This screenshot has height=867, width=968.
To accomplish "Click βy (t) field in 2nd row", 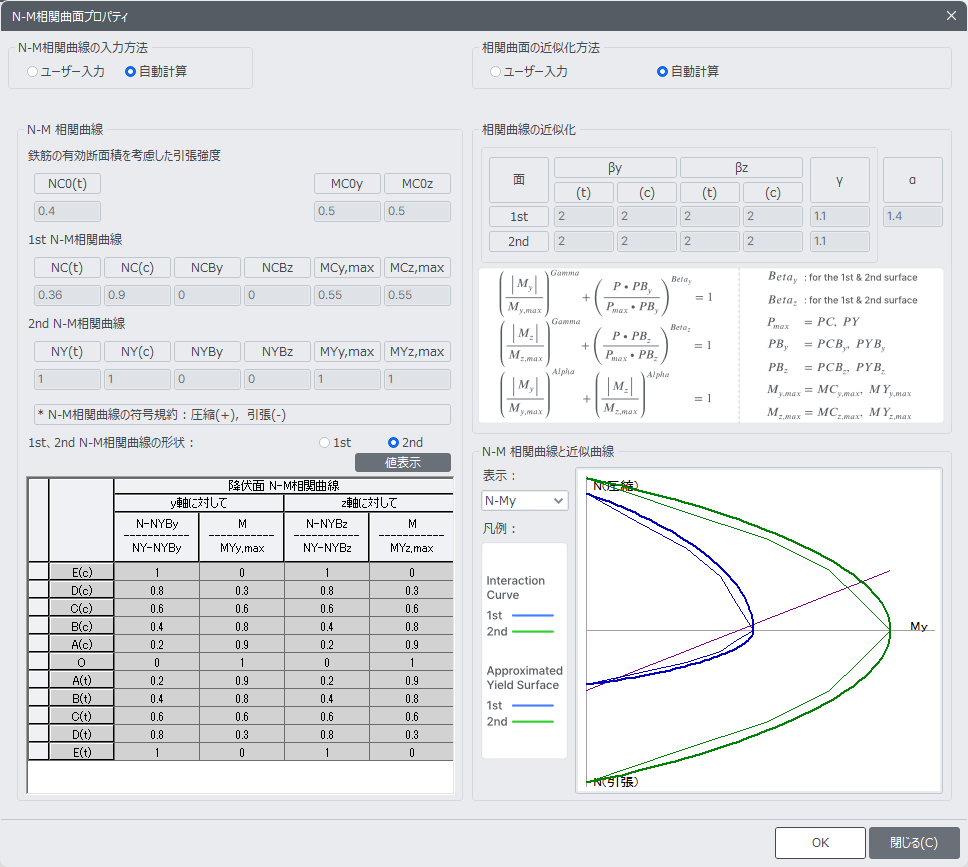I will coord(583,241).
